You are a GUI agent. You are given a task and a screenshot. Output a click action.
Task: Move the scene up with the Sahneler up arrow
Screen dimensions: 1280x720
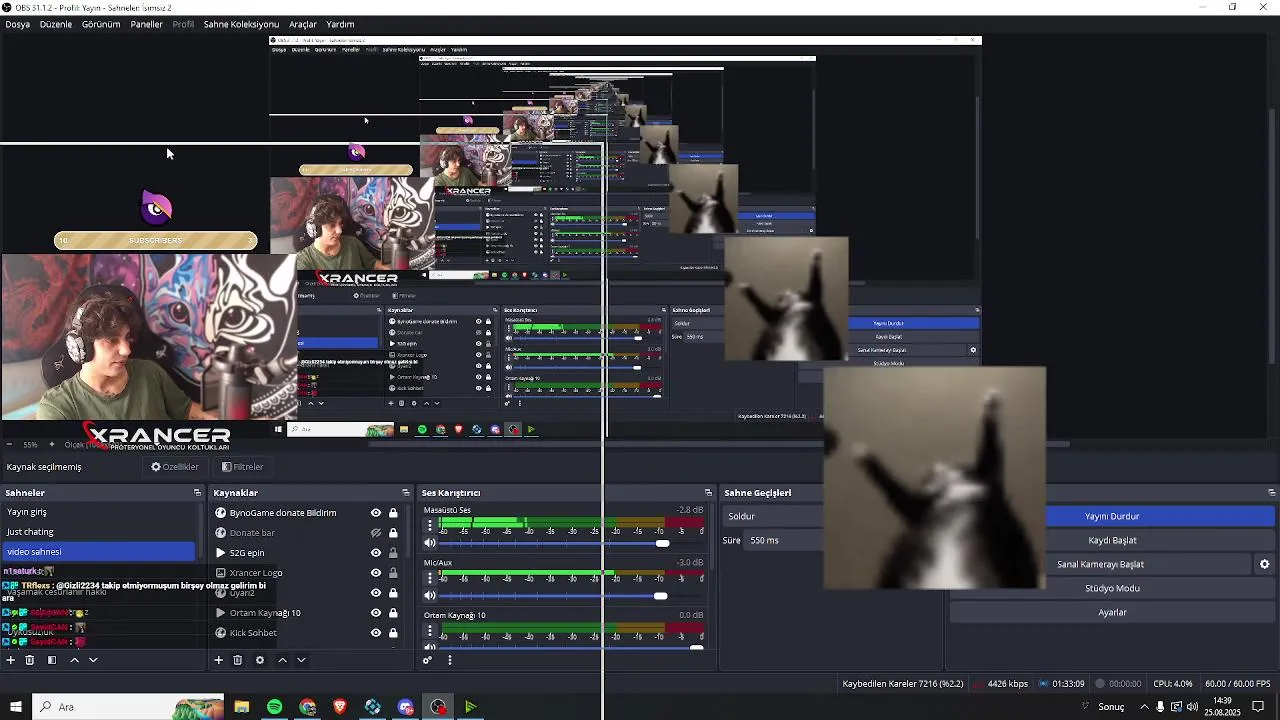[74, 660]
